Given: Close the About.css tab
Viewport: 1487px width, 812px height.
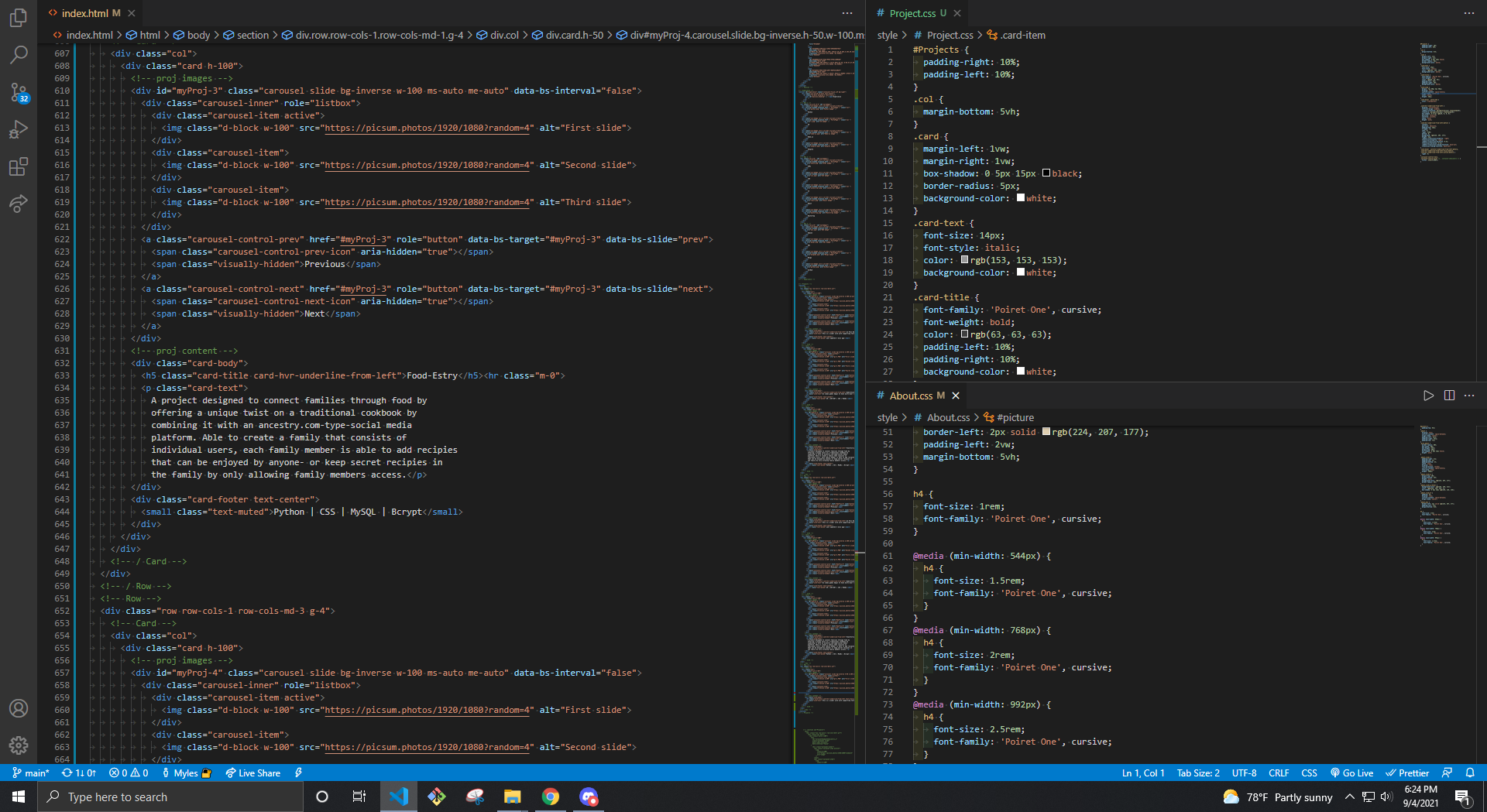Looking at the screenshot, I should tap(956, 396).
